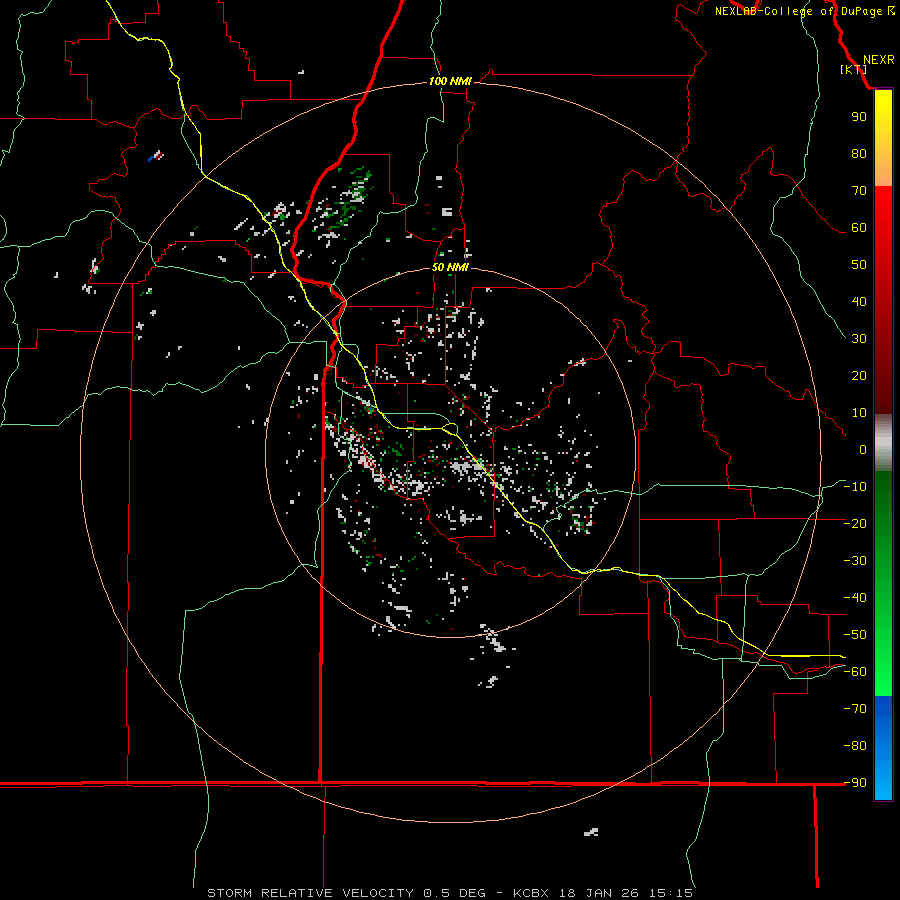Click the -40 value on velocity scale
Screen dimensions: 900x900
pos(855,598)
